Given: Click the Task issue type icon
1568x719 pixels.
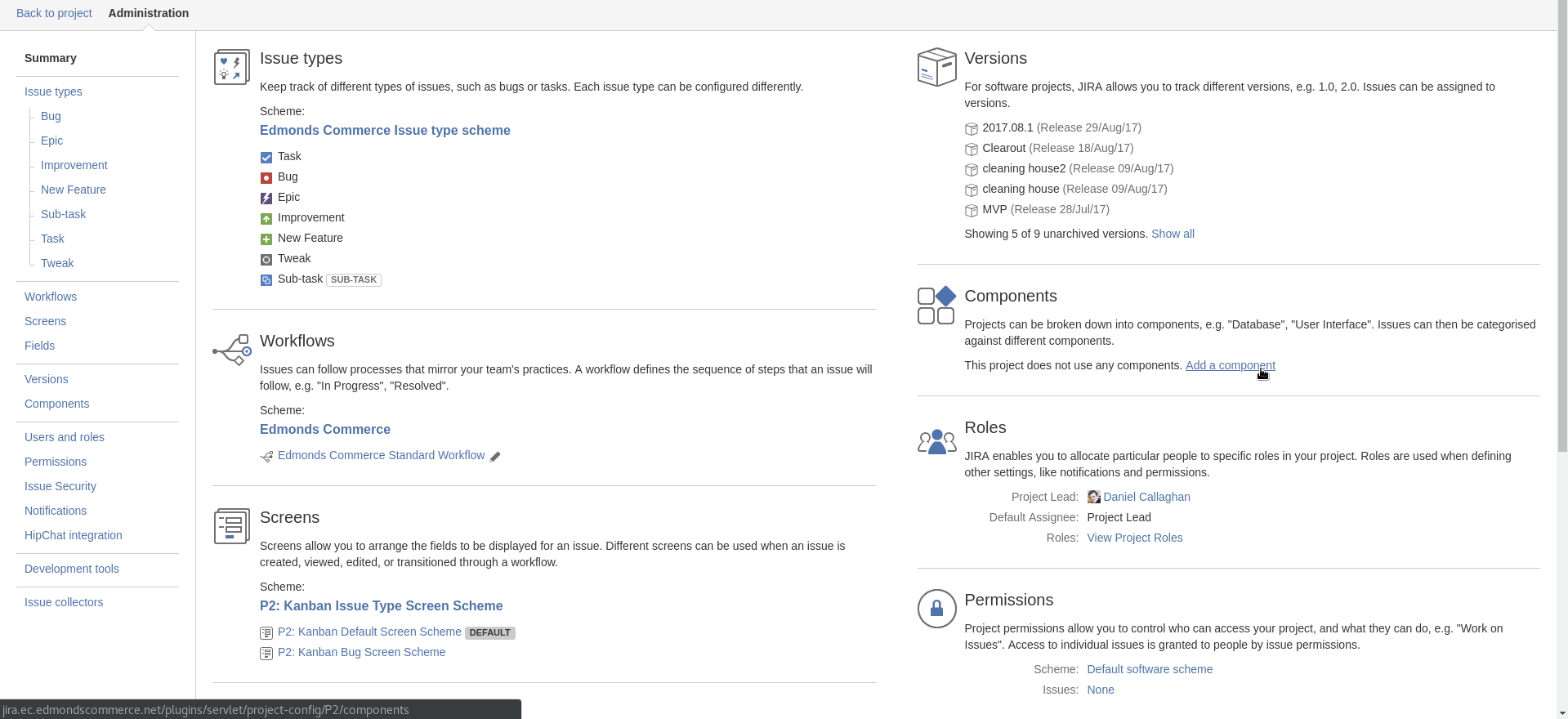Looking at the screenshot, I should 266,158.
